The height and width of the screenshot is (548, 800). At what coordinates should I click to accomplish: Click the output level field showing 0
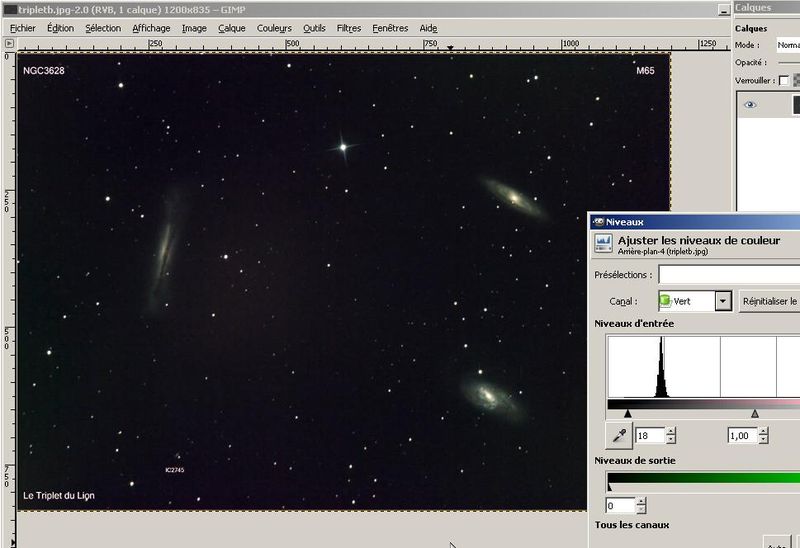[620, 506]
